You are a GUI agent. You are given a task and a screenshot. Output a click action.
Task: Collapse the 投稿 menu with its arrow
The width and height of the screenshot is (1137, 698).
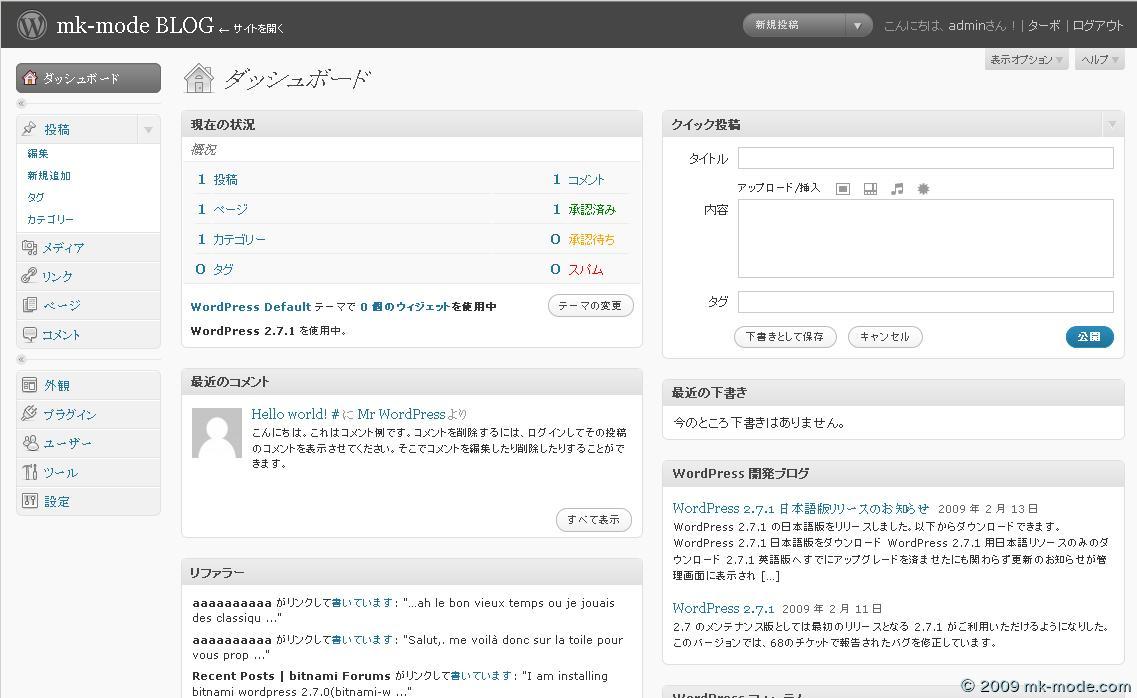click(x=148, y=130)
